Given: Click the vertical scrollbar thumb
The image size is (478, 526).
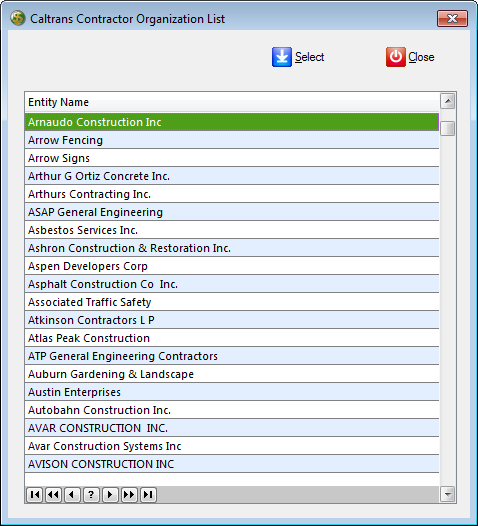Looking at the screenshot, I should click(x=447, y=128).
